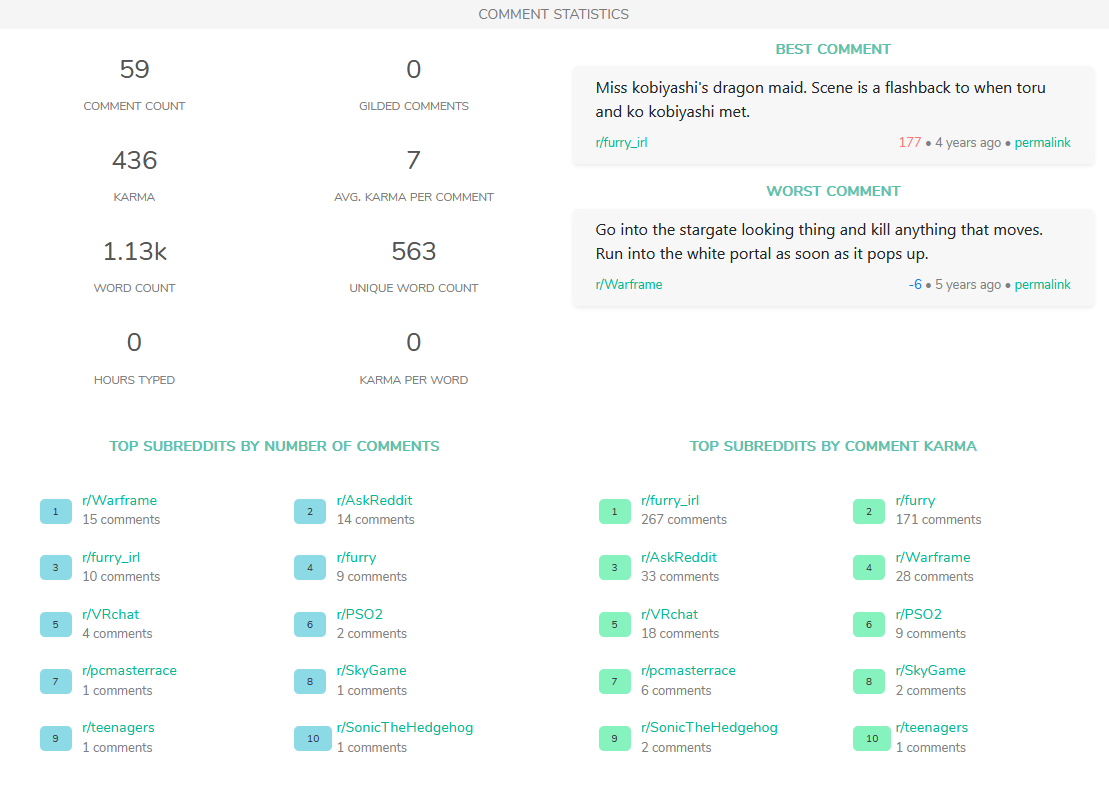Click the 177 score on Best Comment
The width and height of the screenshot is (1109, 794).
910,142
